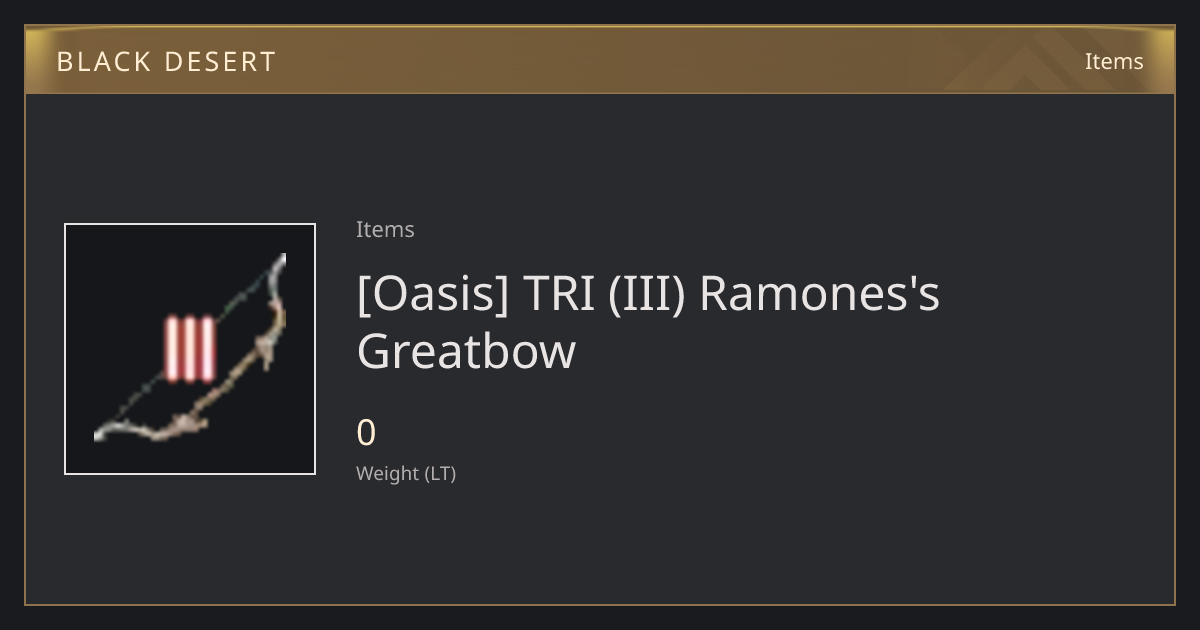Click the Ramones's Greatbow item icon
Viewport: 1200px width, 630px height.
point(190,349)
